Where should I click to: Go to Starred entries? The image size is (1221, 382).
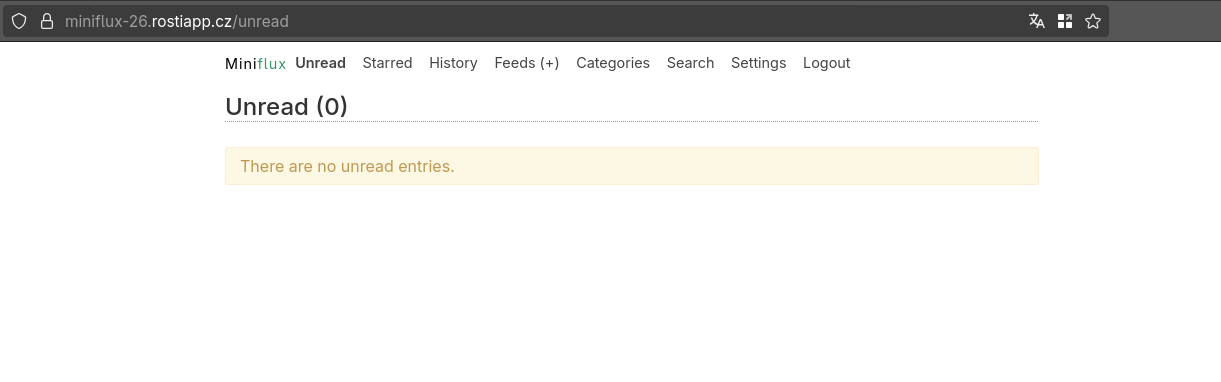click(x=388, y=63)
